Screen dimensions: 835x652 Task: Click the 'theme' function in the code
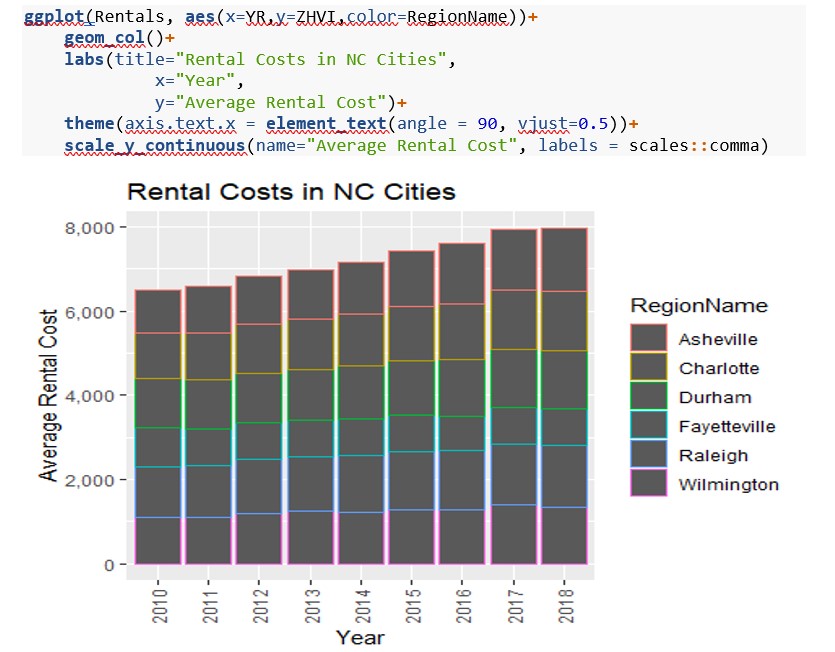pyautogui.click(x=89, y=123)
